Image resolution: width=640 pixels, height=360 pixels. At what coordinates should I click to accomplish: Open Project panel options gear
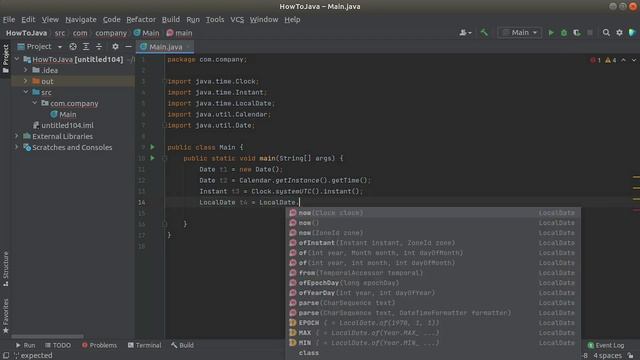pyautogui.click(x=116, y=47)
